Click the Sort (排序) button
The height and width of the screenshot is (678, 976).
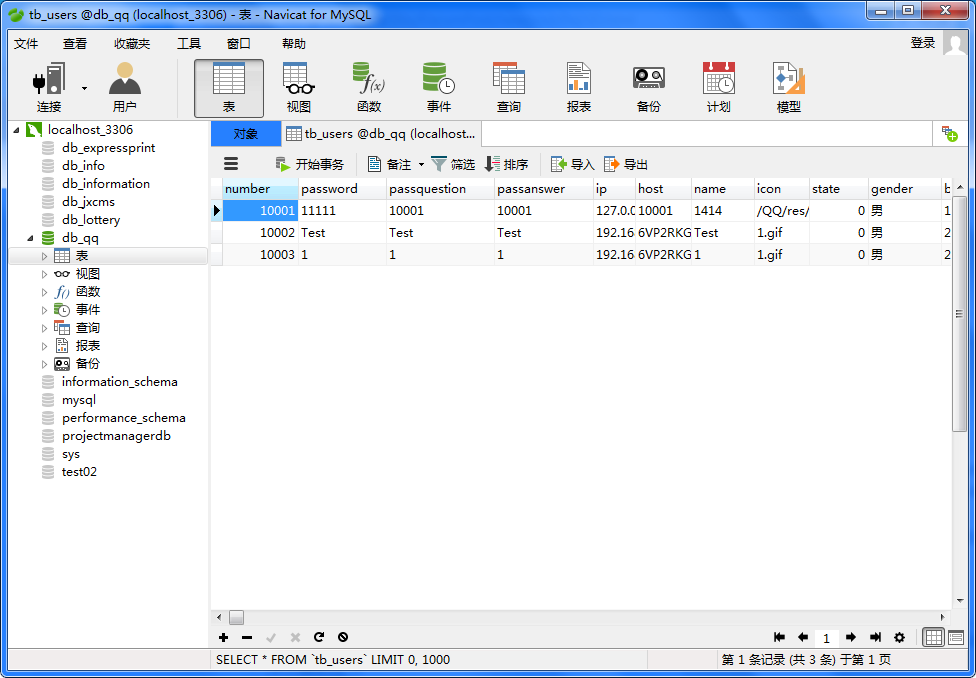(507, 164)
